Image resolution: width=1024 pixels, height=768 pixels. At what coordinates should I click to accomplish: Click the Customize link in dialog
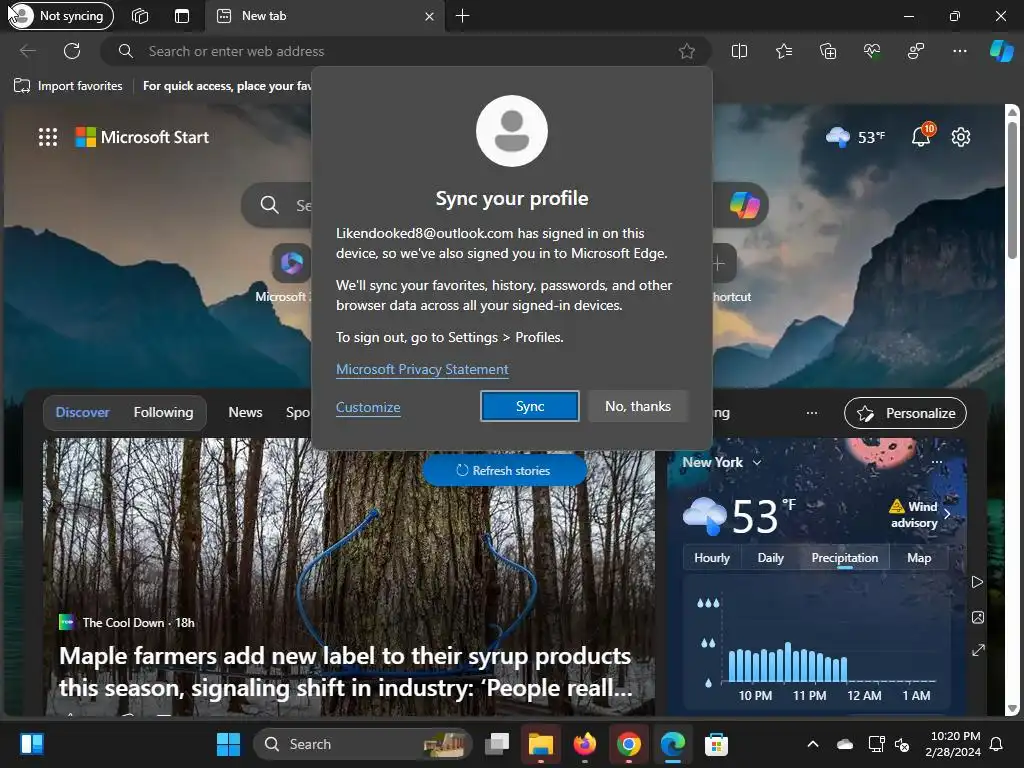368,407
